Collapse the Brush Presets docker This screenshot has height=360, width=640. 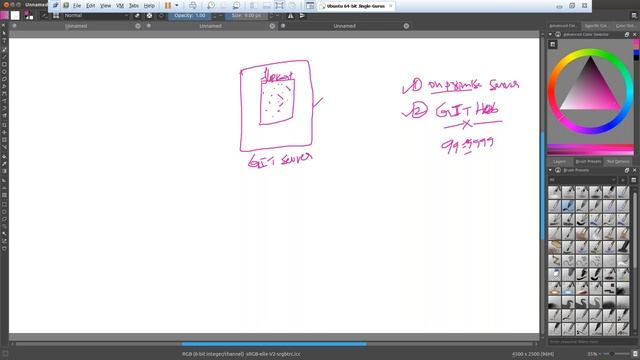(x=550, y=170)
